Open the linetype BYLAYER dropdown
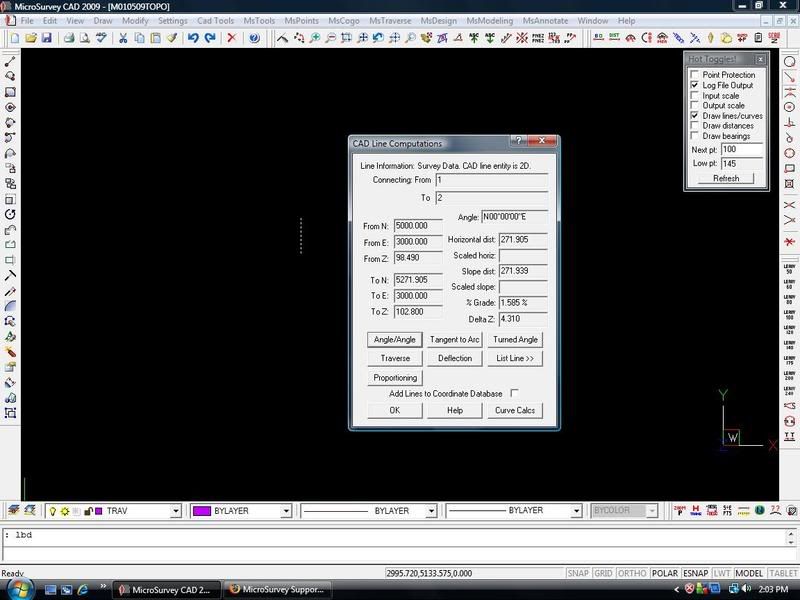Screen dimensions: 800x600 click(x=431, y=511)
